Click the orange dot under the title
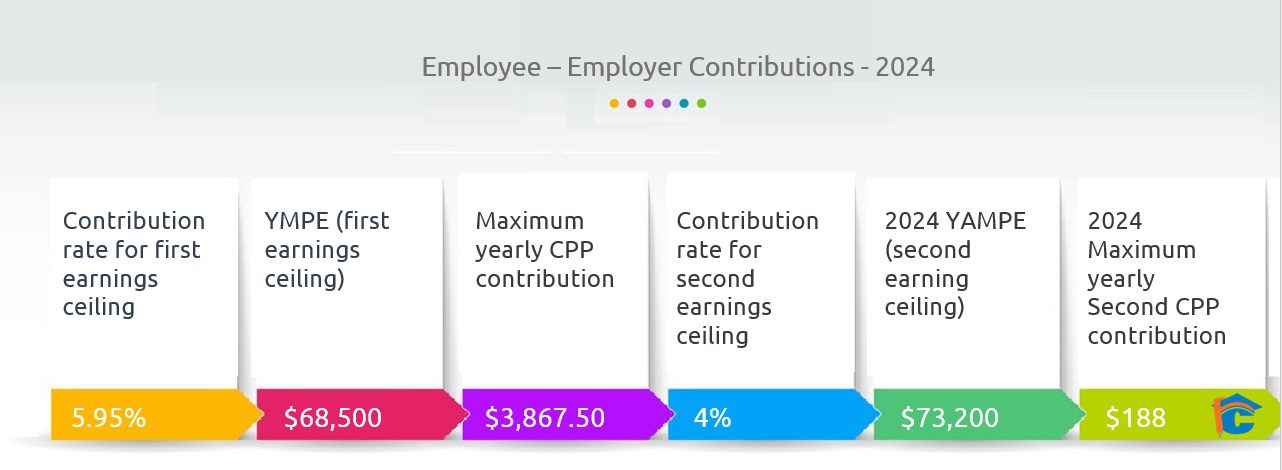 [x=614, y=103]
